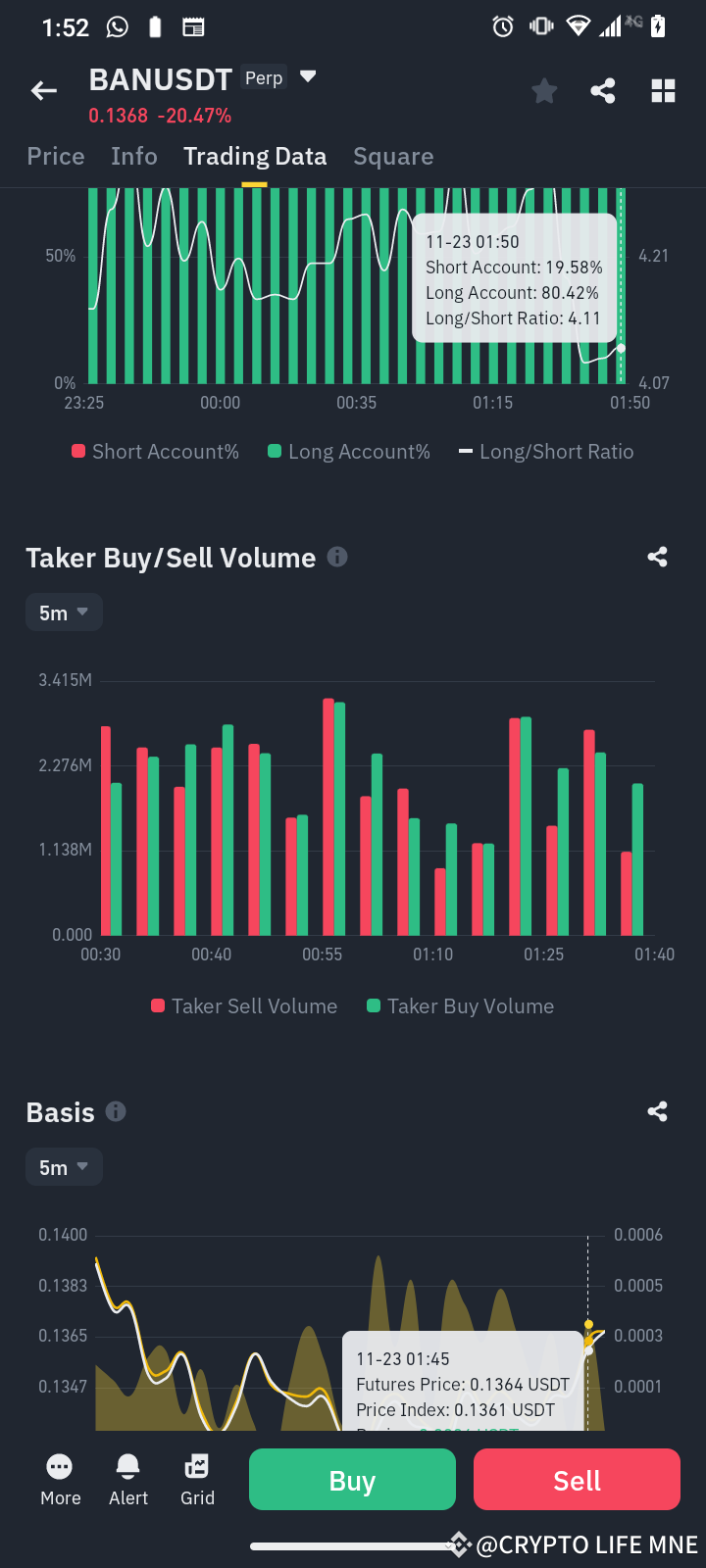The width and height of the screenshot is (706, 1568).
Task: Toggle the Taker Sell Volume legend entry
Action: click(243, 1005)
